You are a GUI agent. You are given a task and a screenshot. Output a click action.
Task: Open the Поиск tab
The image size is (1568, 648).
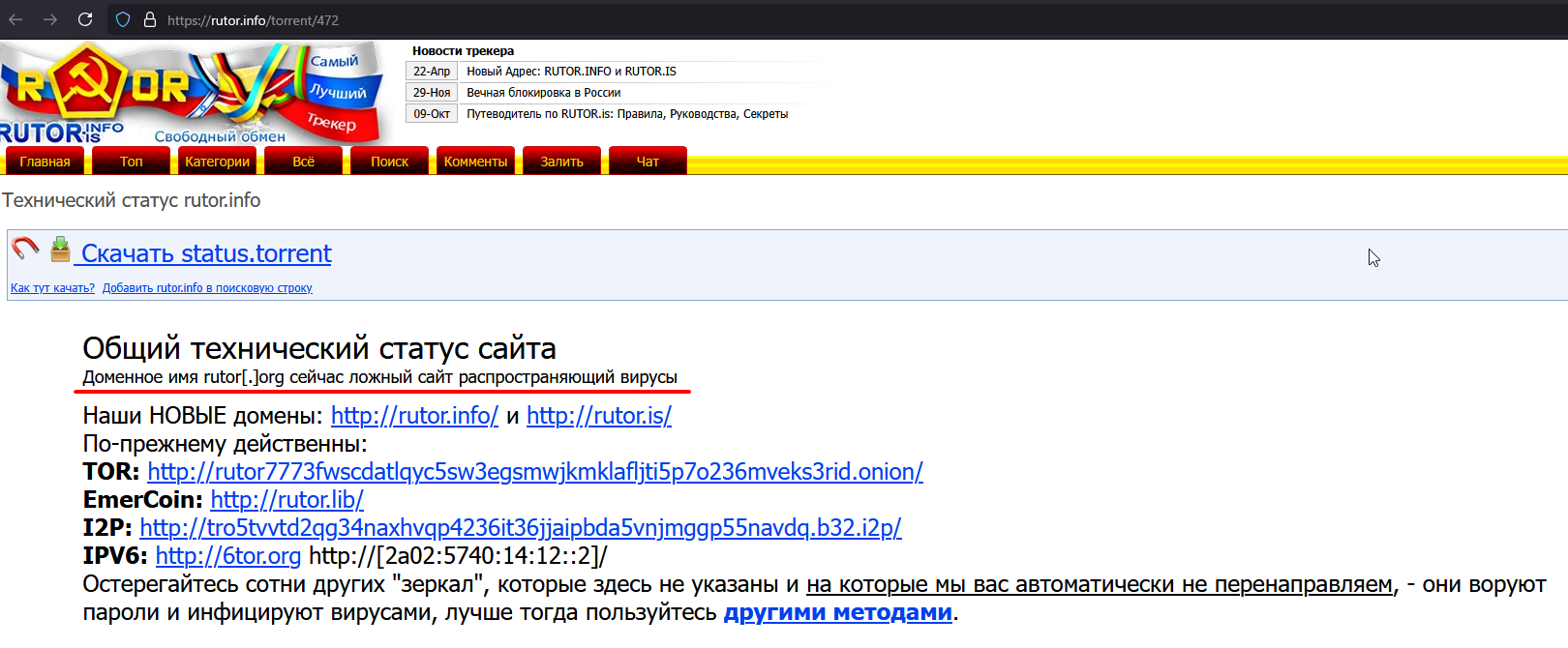(x=389, y=162)
